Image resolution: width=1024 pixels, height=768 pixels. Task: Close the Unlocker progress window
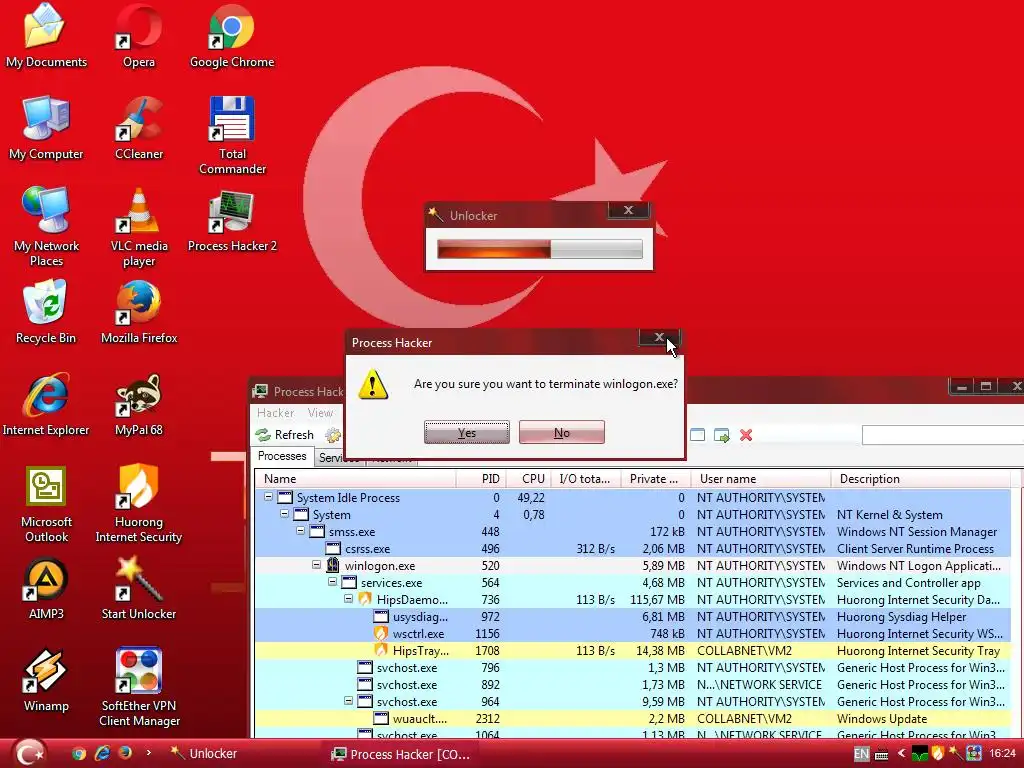tap(628, 210)
